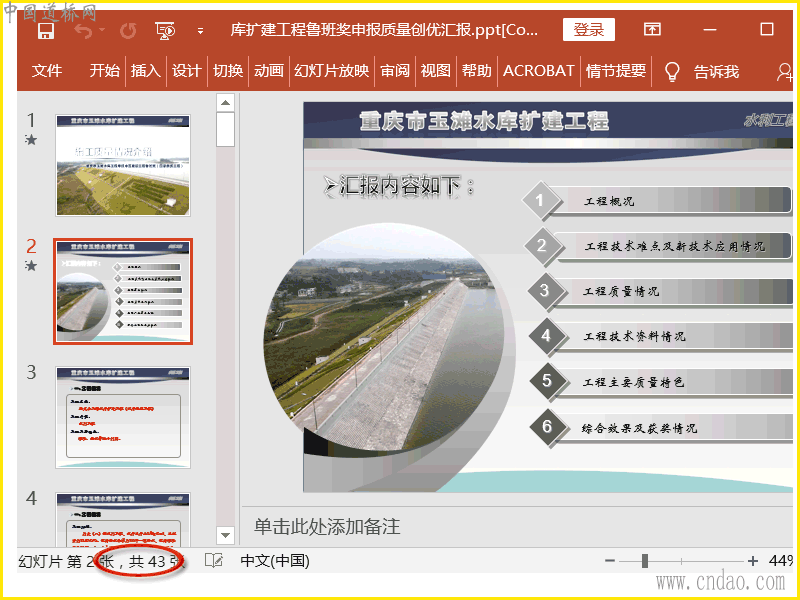The image size is (800, 600).
Task: Click the notes area 单击此处添加备注
Action: coord(327,527)
